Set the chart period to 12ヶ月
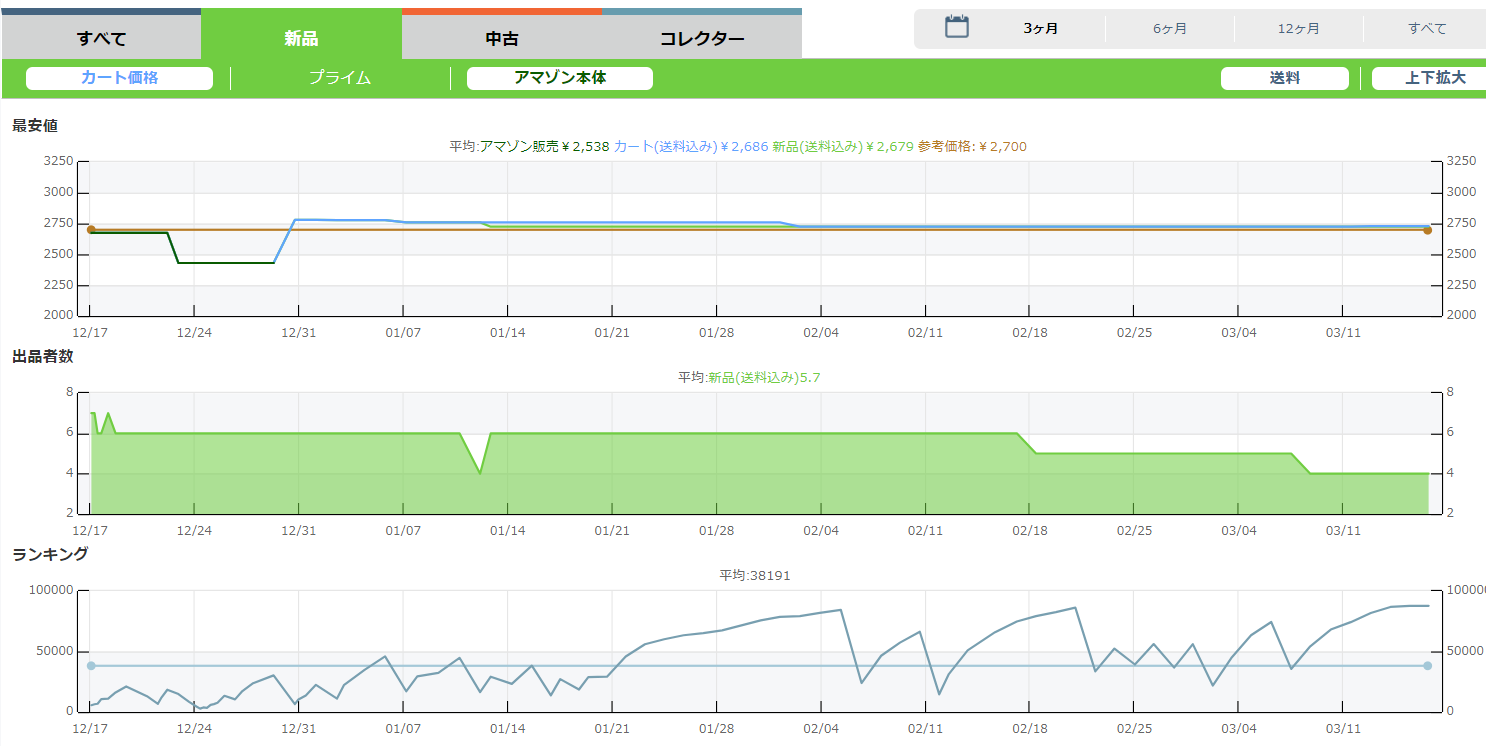This screenshot has height=746, width=1486. point(1298,29)
